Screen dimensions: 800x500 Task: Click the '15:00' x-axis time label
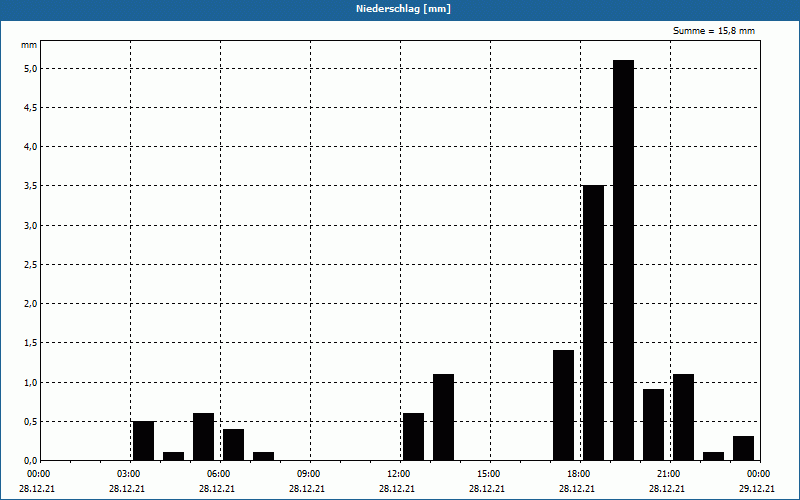[489, 474]
